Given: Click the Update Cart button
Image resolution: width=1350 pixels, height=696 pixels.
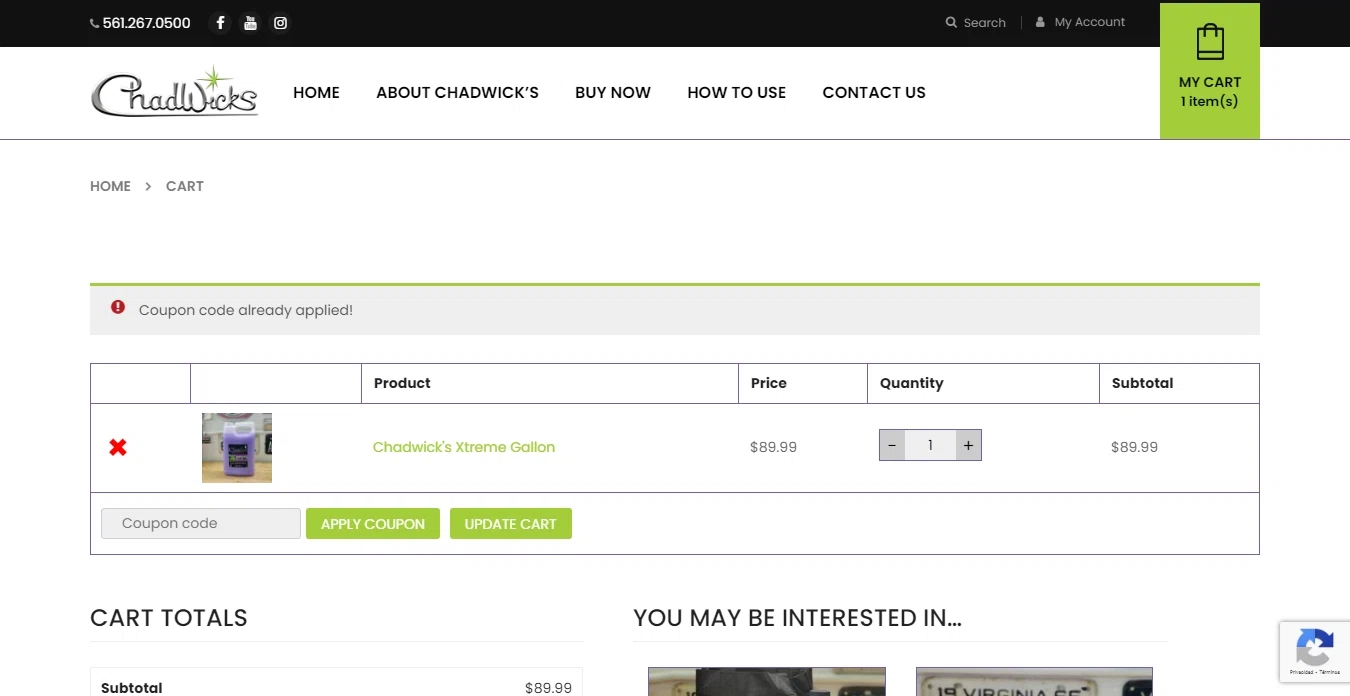Looking at the screenshot, I should (x=510, y=524).
